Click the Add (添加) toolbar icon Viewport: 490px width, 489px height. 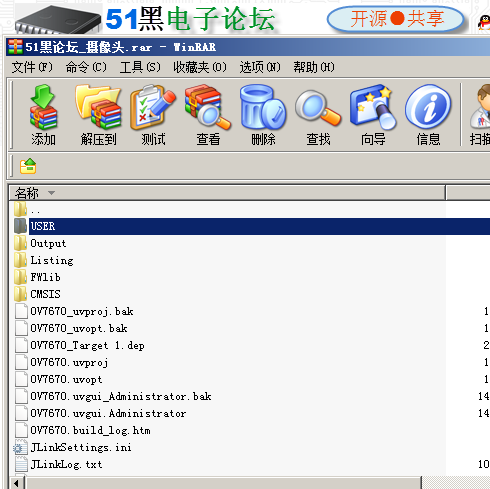[43, 114]
